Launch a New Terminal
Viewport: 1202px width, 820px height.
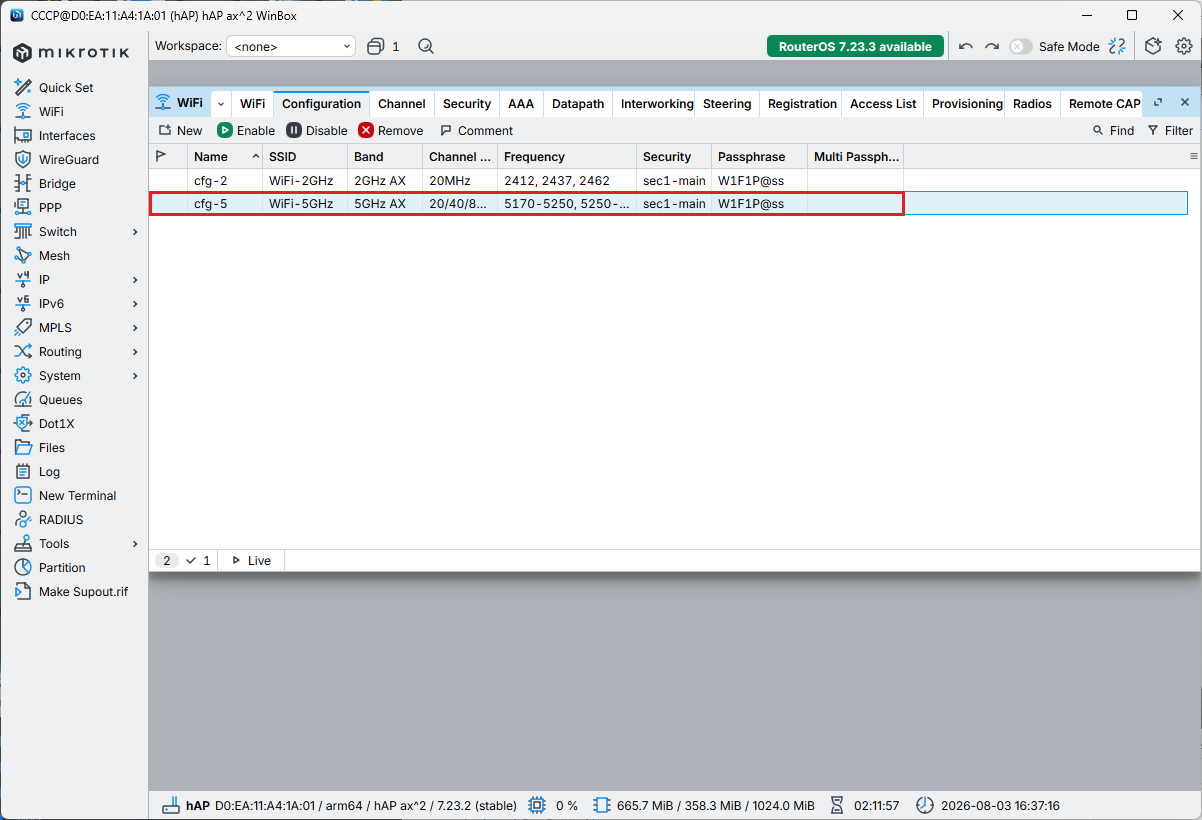77,495
